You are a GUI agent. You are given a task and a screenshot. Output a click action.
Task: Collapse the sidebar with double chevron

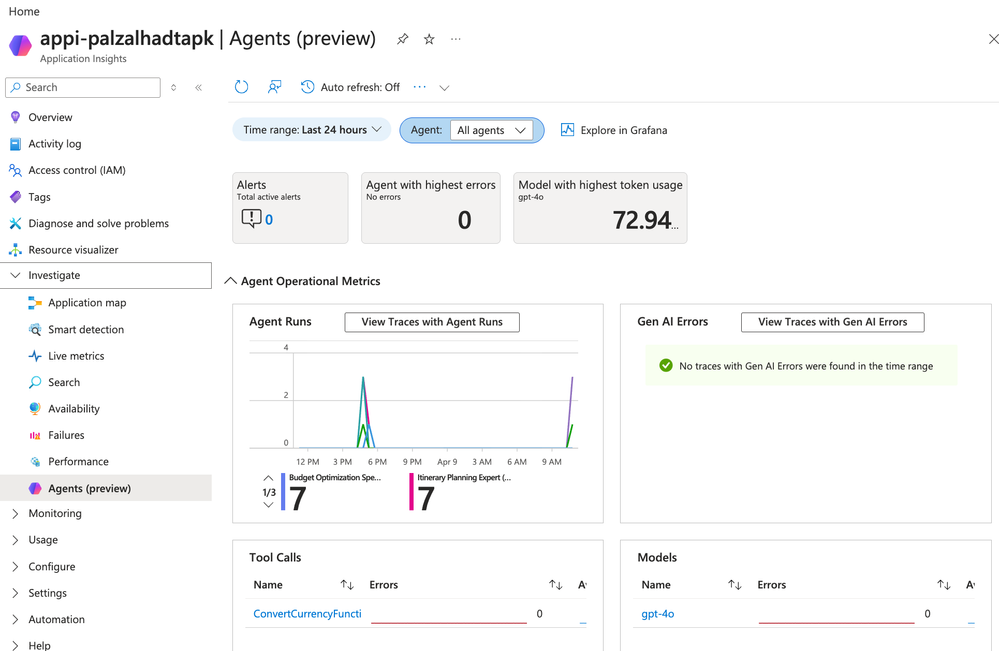(198, 87)
